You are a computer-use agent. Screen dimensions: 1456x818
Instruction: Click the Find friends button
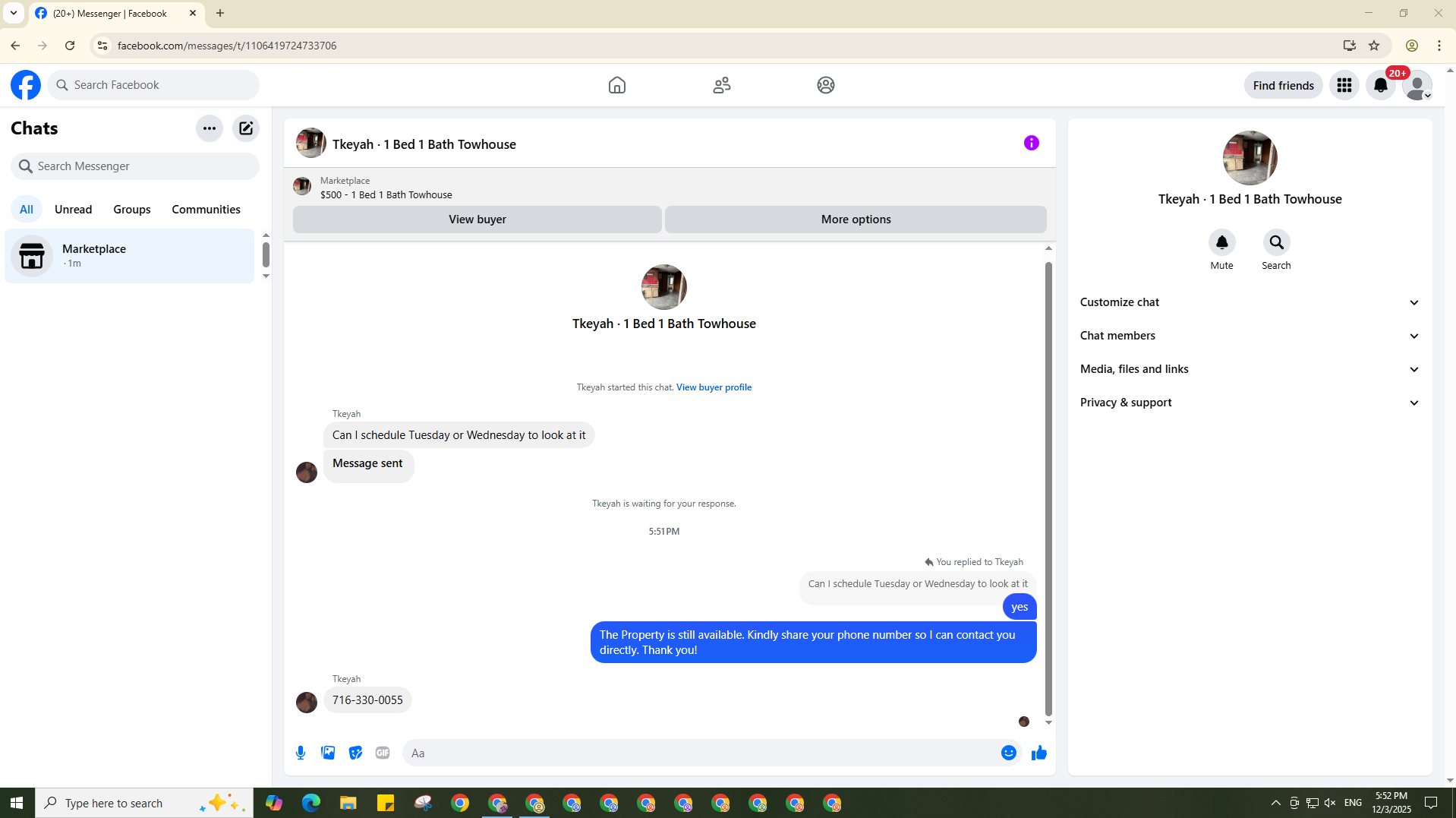coord(1284,85)
